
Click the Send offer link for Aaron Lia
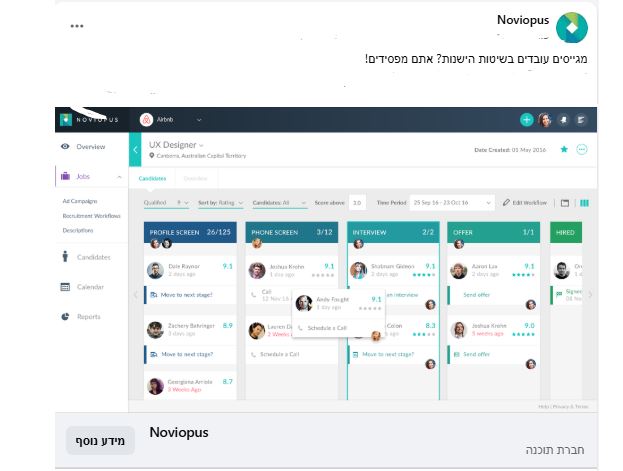pyautogui.click(x=475, y=295)
